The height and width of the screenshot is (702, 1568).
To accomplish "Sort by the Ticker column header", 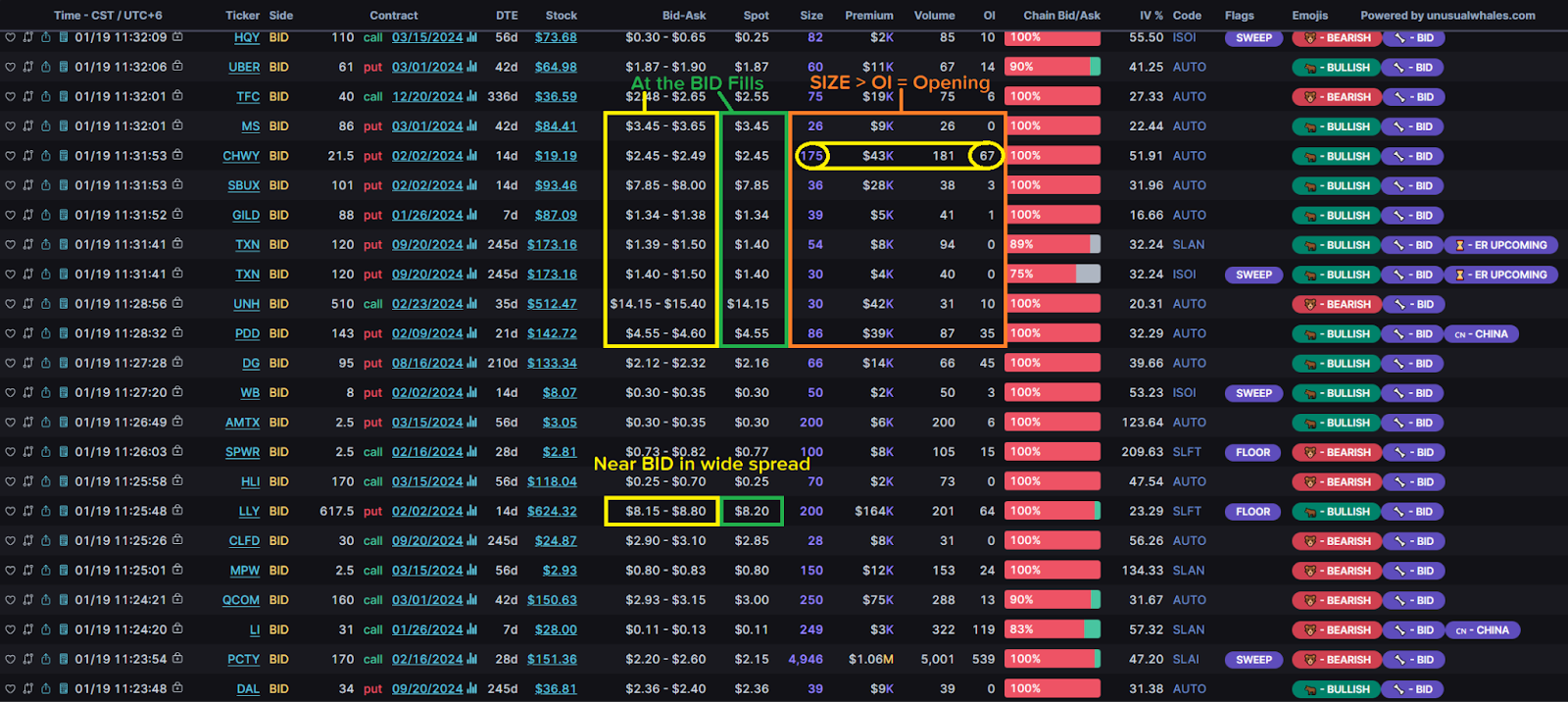I will [x=242, y=15].
